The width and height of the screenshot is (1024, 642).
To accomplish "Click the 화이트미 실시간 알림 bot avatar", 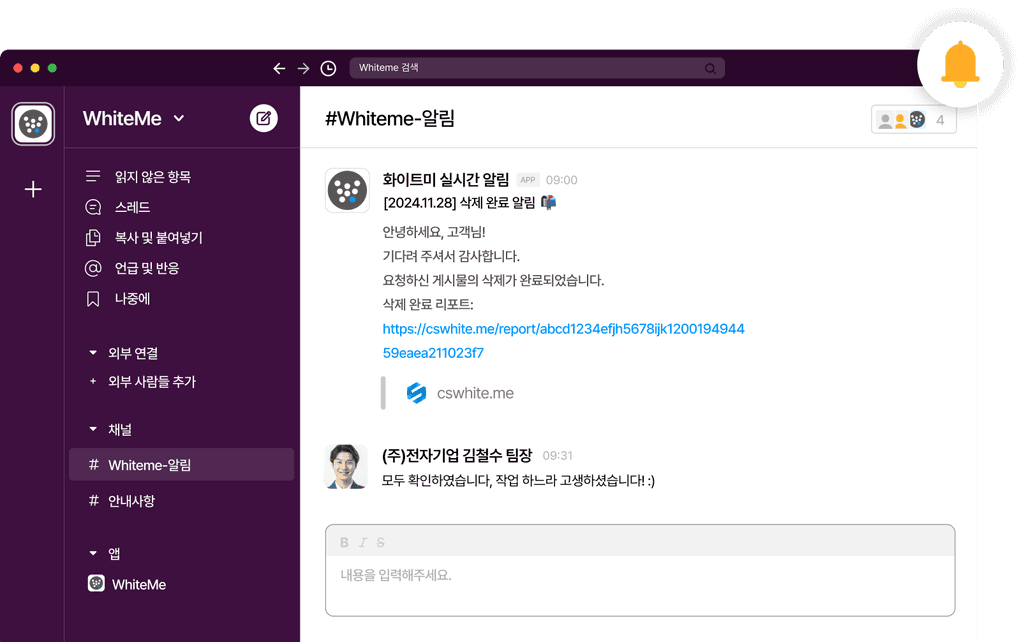I will pos(347,191).
